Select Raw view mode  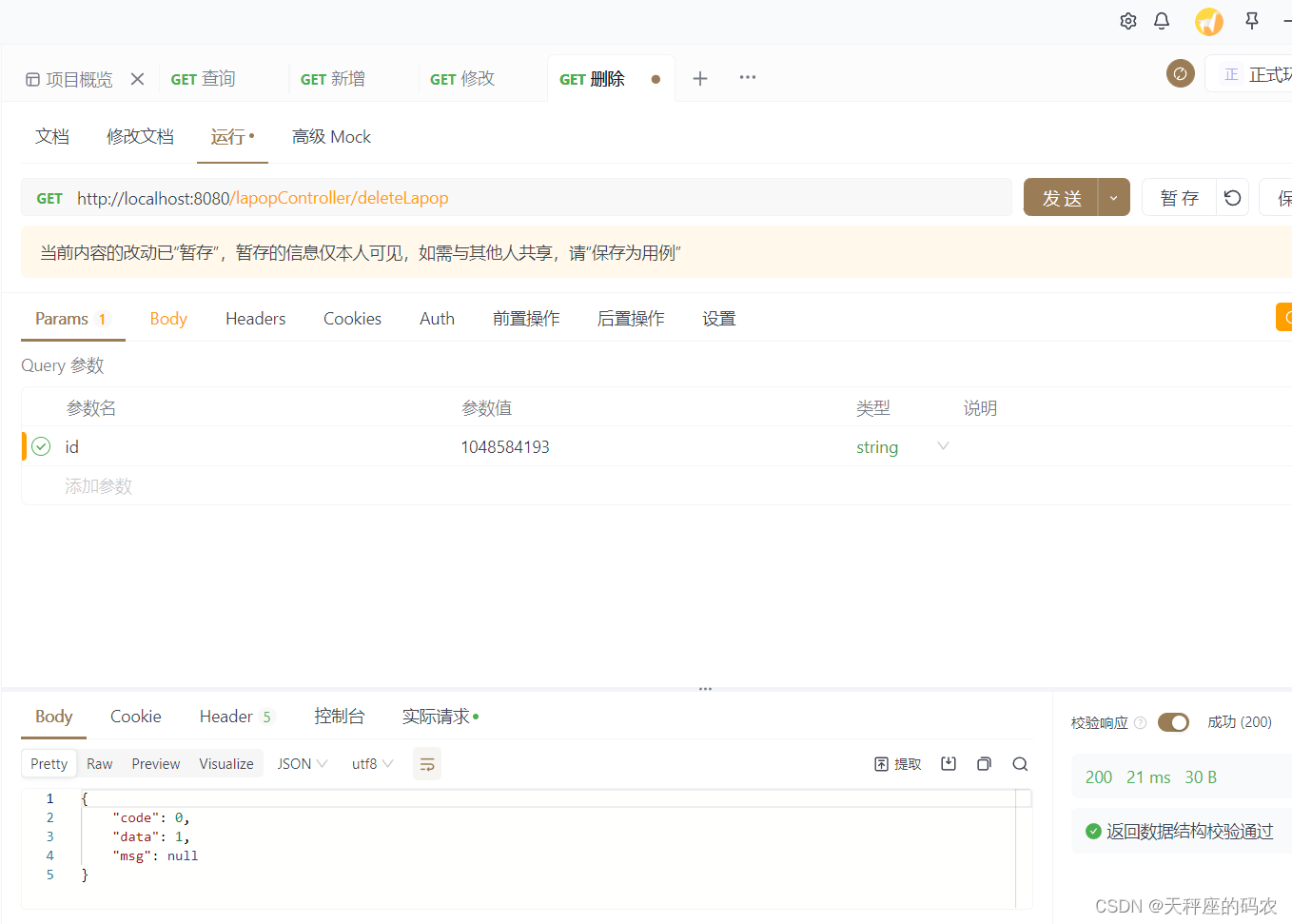click(100, 764)
